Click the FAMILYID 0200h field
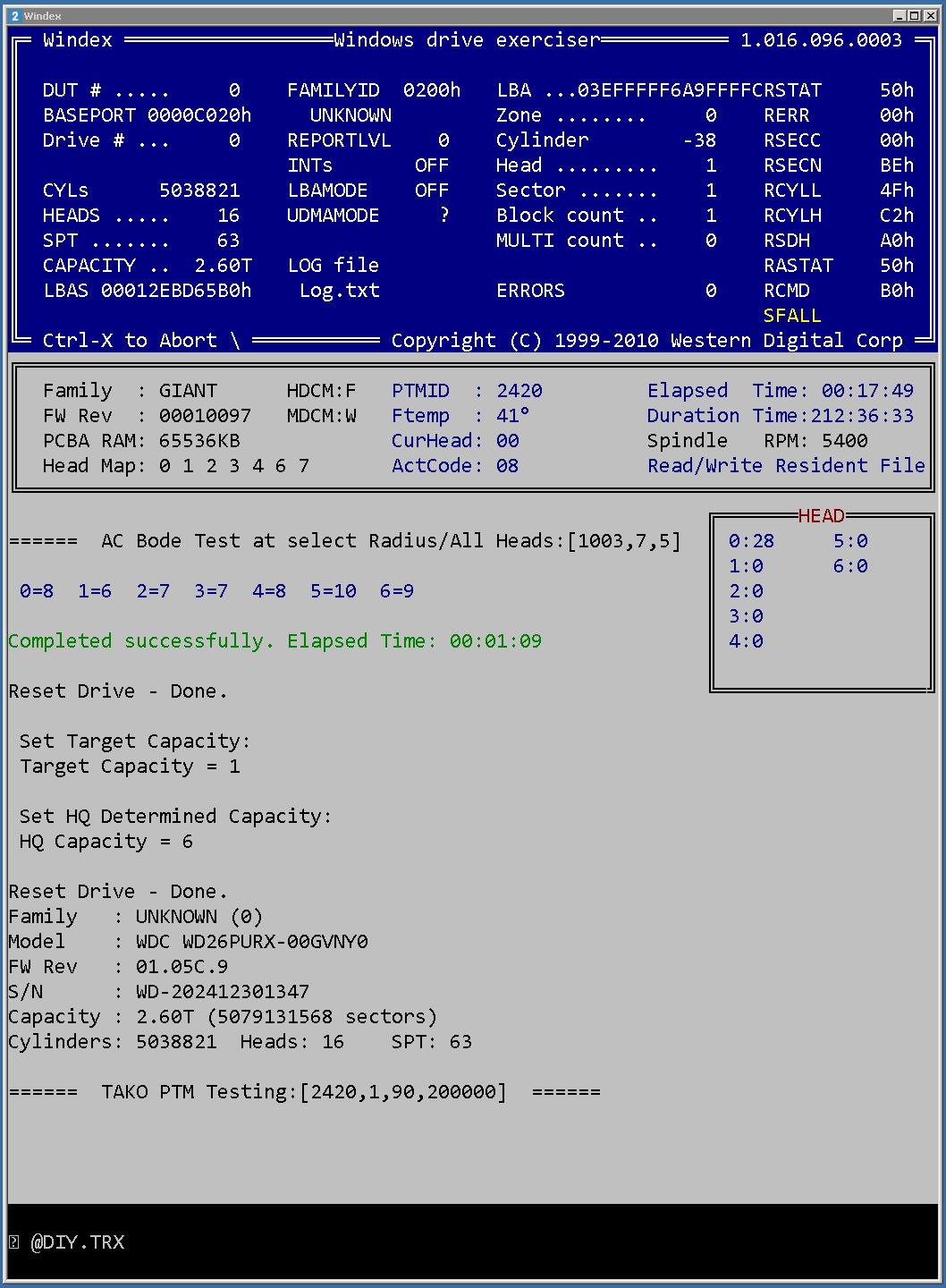946x1288 pixels. tap(374, 90)
